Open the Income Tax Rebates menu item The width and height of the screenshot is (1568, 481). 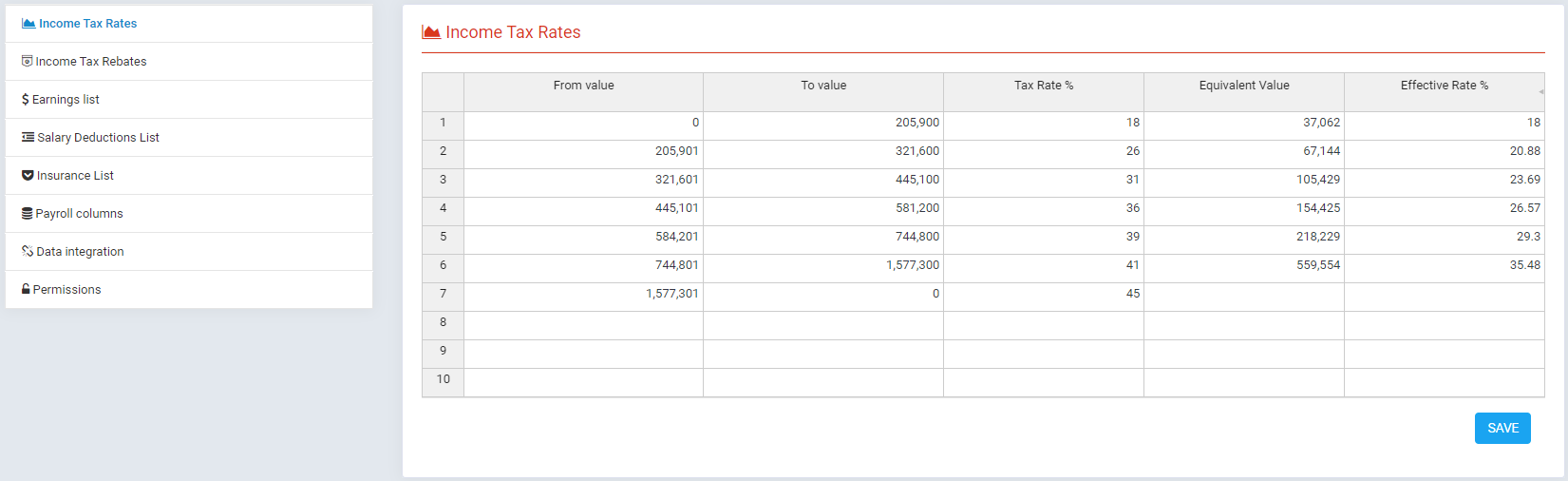pyautogui.click(x=91, y=62)
